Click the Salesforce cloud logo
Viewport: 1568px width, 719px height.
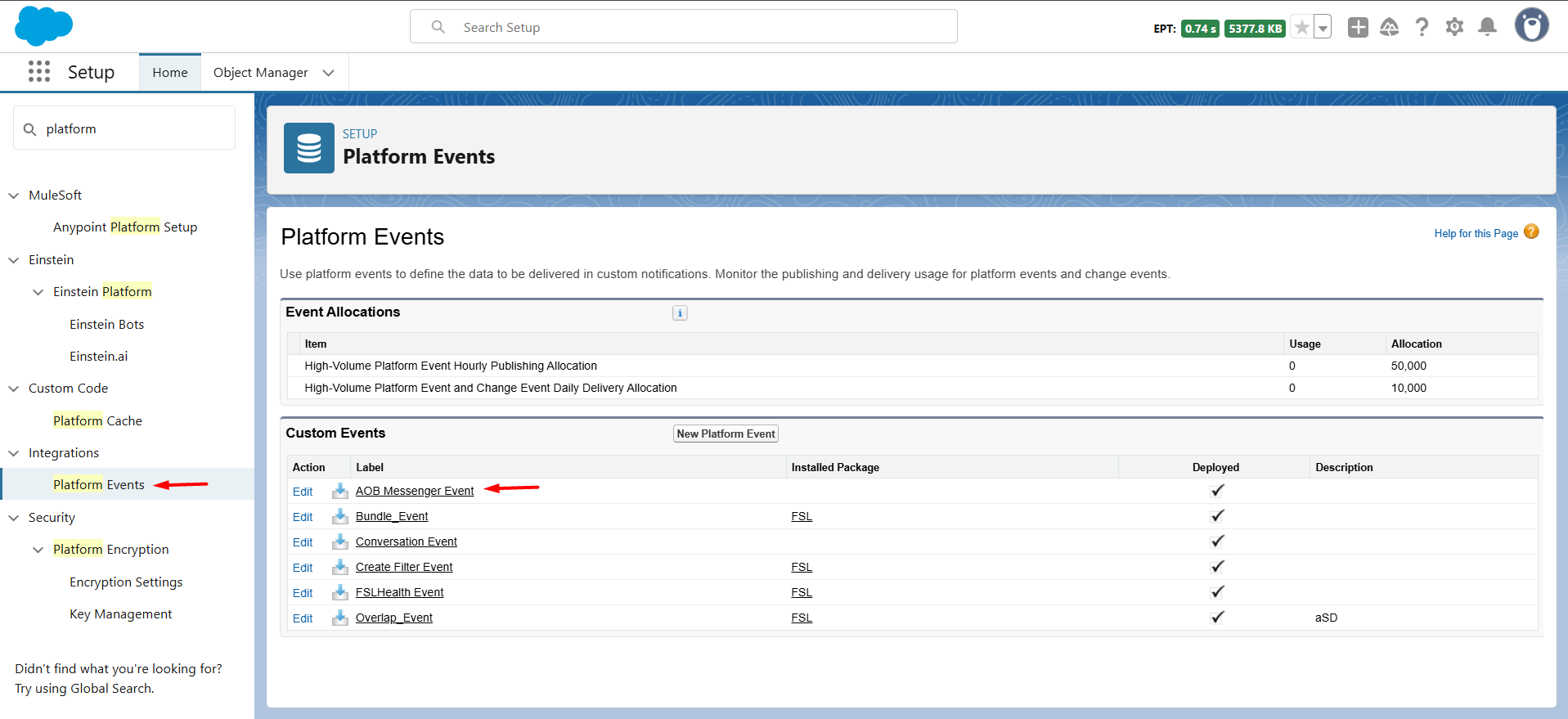pyautogui.click(x=43, y=25)
